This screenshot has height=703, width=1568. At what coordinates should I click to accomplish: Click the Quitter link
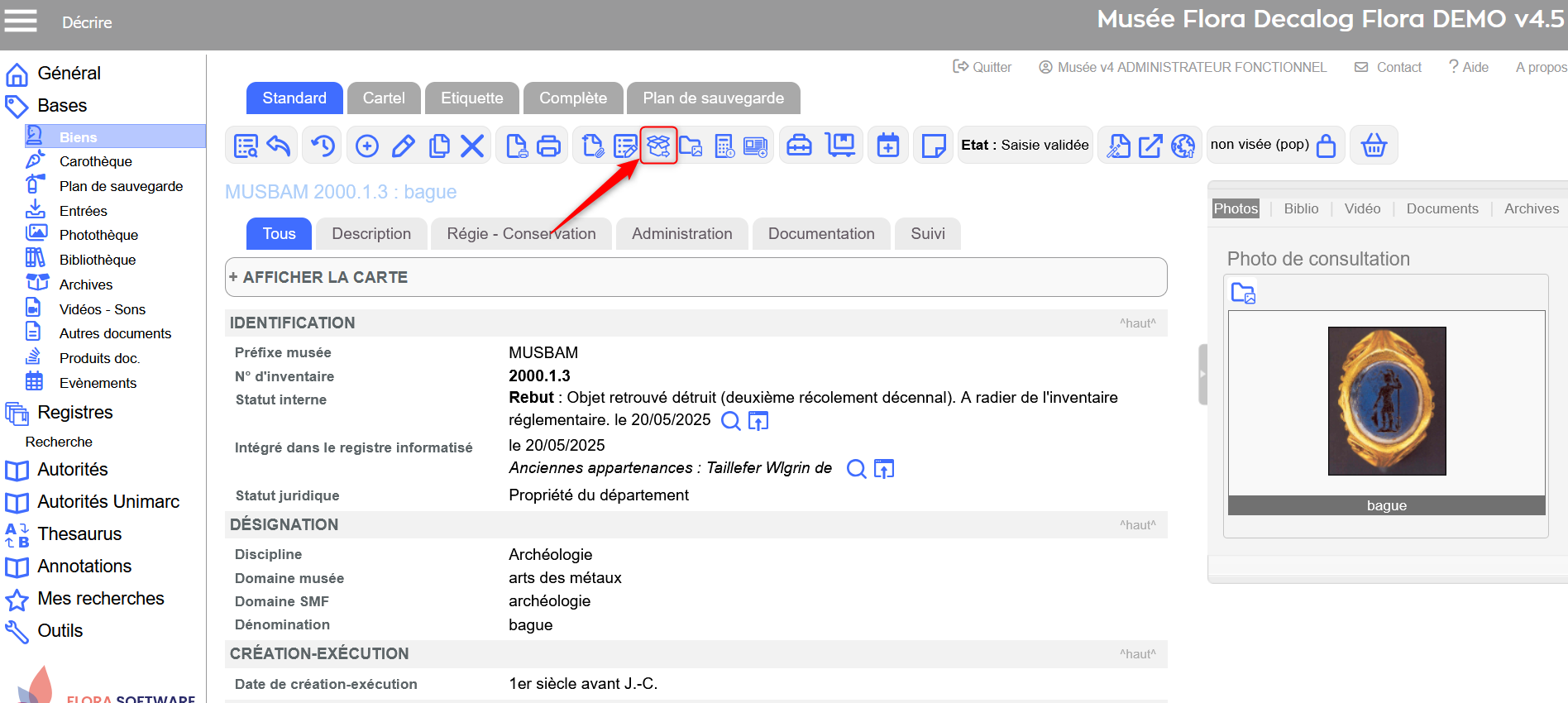[982, 67]
